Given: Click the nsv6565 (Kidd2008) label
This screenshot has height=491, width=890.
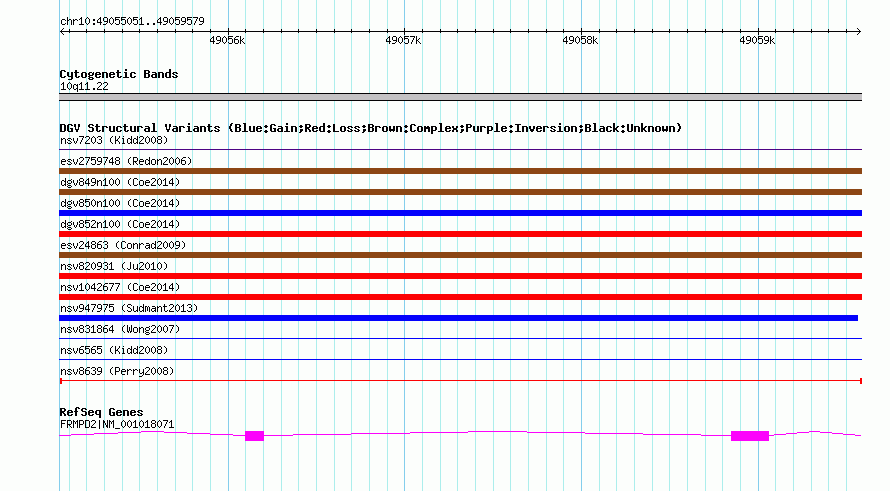Looking at the screenshot, I should pos(114,350).
